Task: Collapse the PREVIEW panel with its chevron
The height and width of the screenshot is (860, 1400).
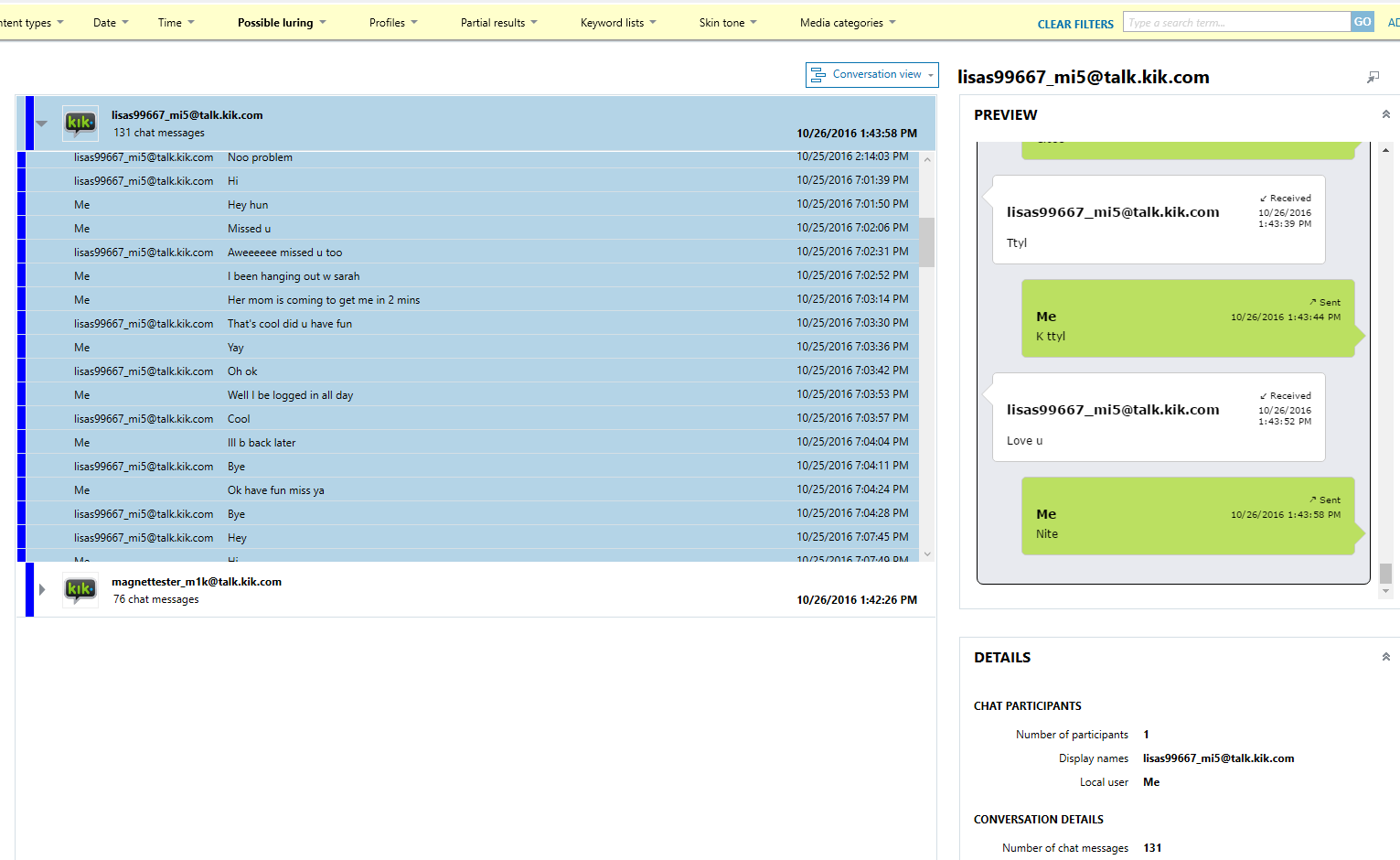Action: (1385, 114)
